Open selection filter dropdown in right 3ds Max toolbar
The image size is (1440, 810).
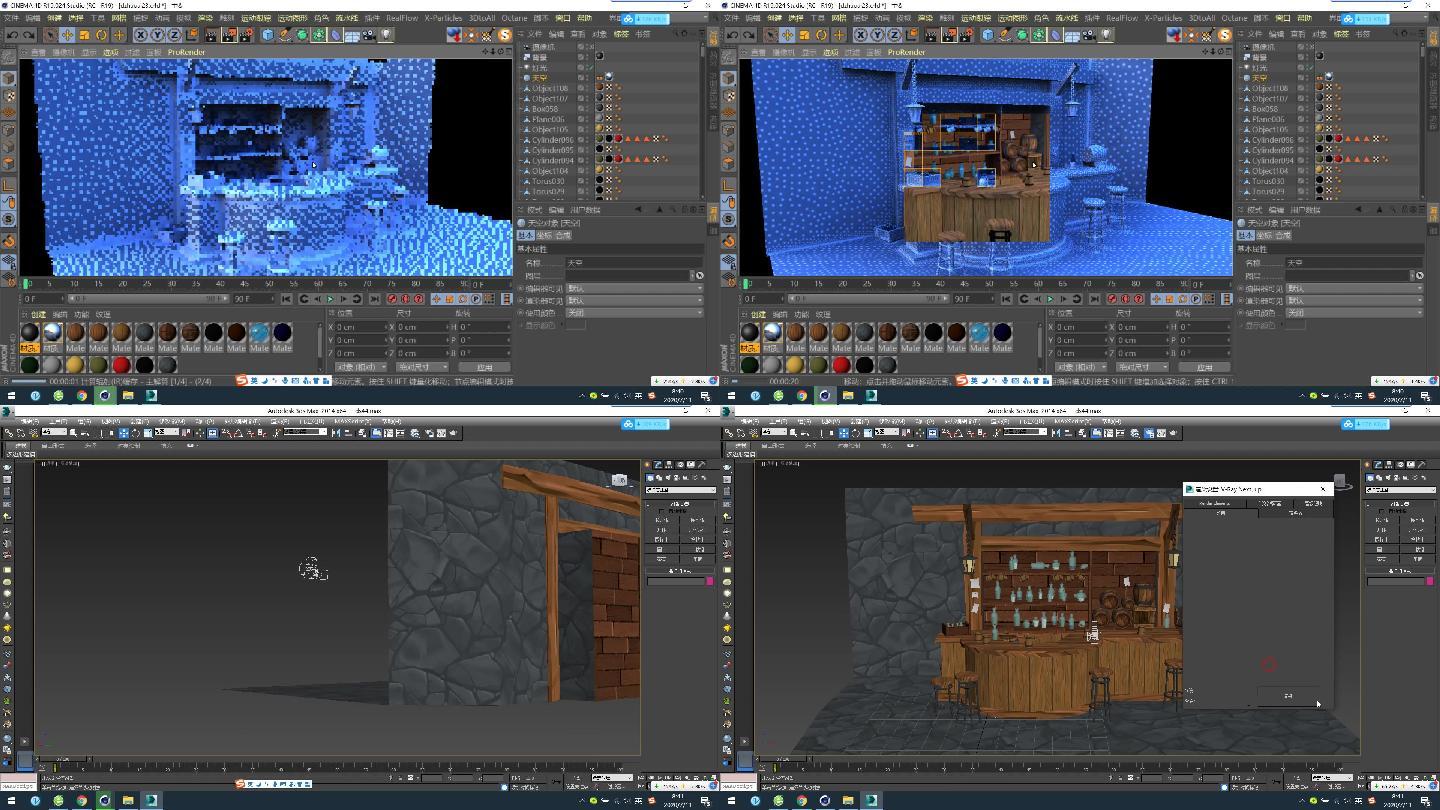tap(775, 433)
